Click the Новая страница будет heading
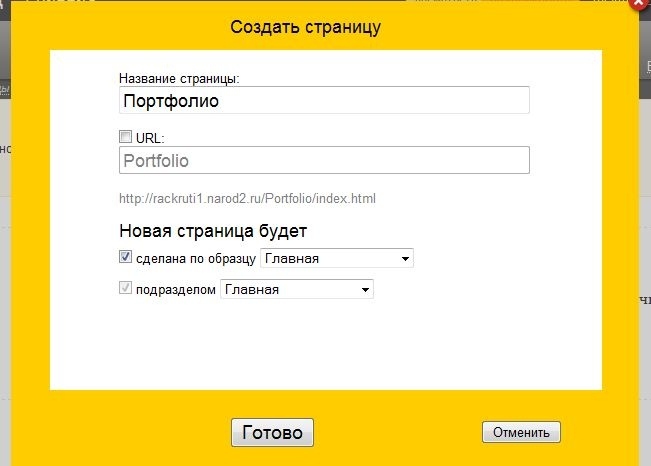651x466 pixels. click(213, 231)
